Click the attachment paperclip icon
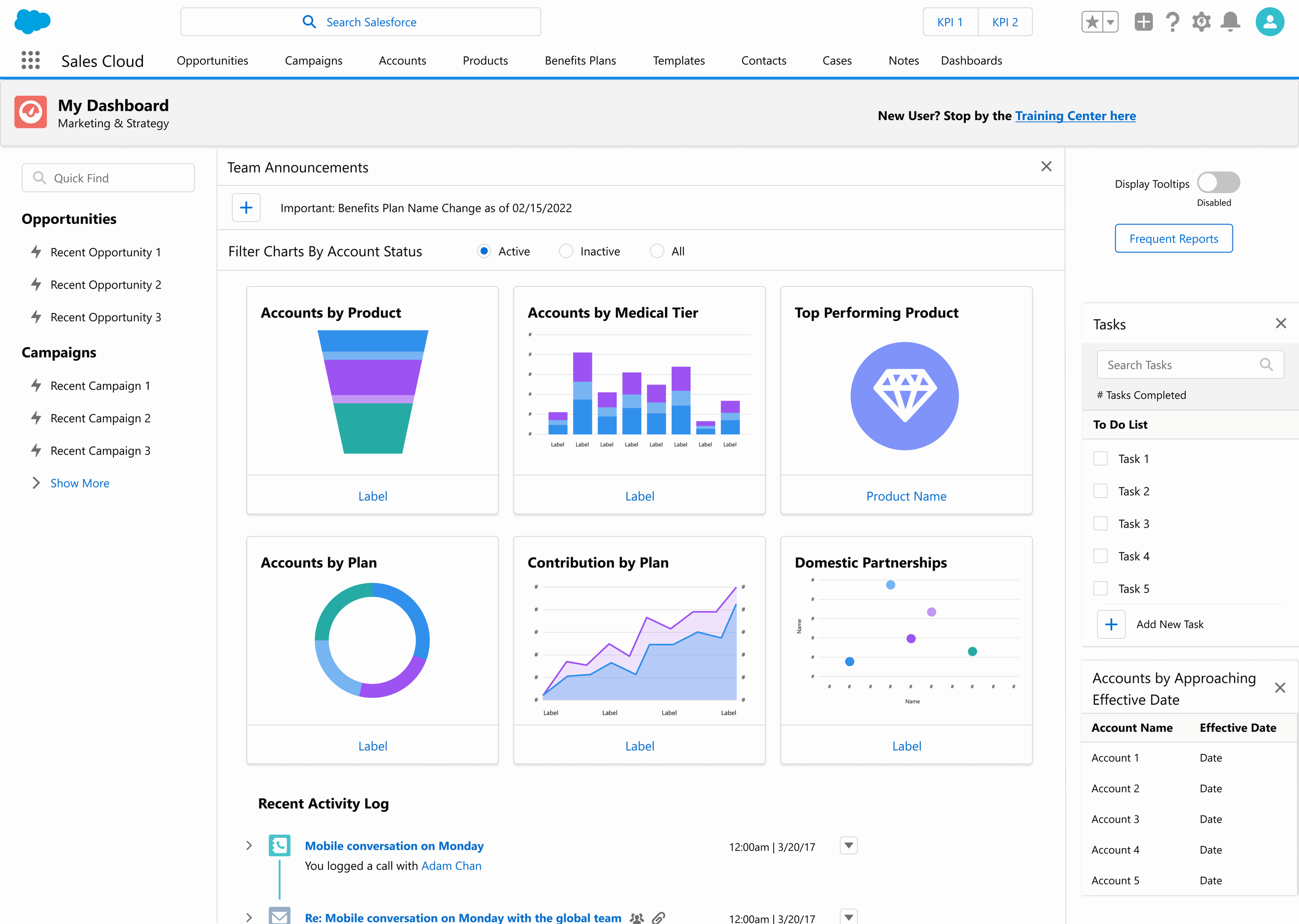The height and width of the screenshot is (924, 1299). point(659,918)
